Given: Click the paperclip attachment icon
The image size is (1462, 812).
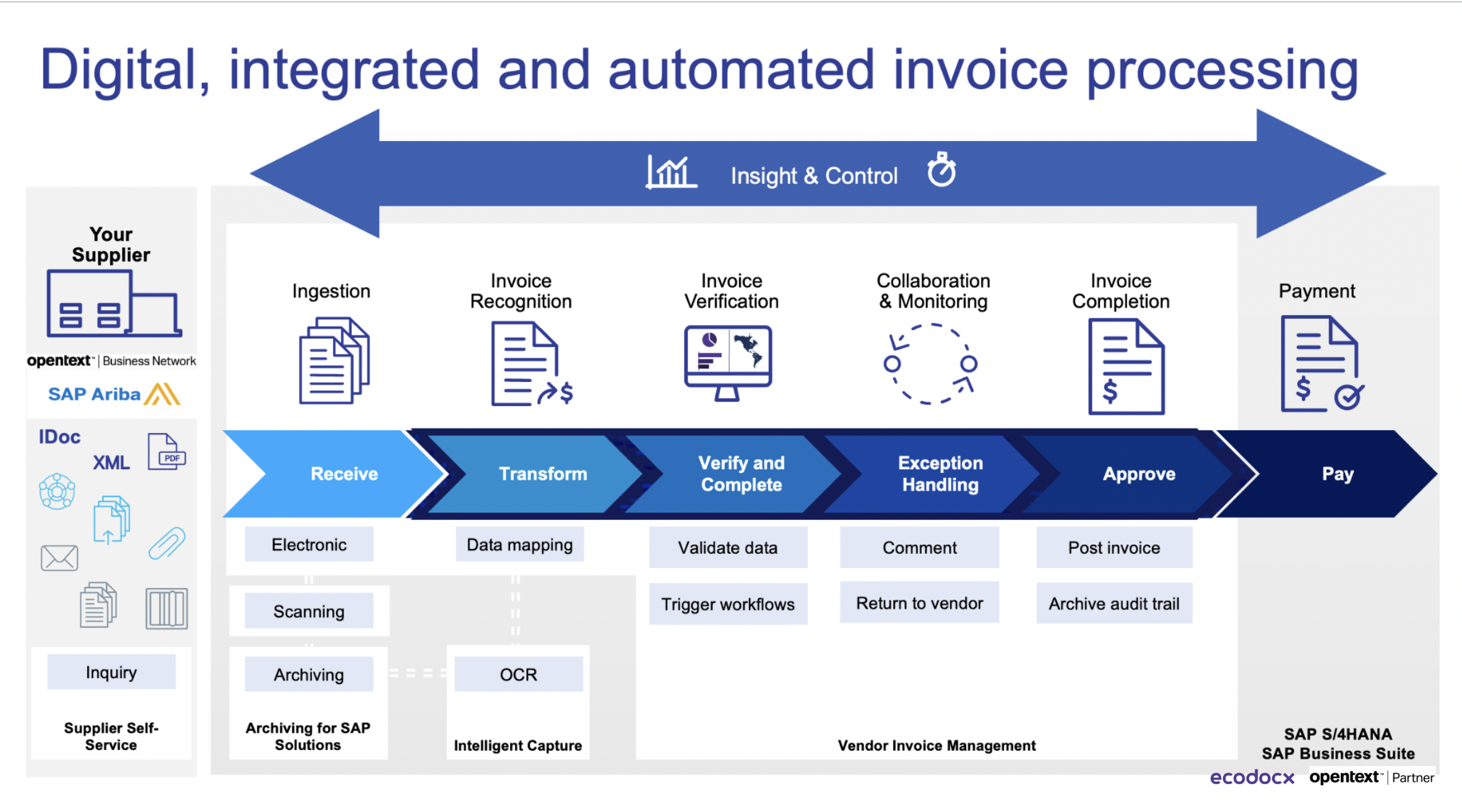Looking at the screenshot, I should [167, 543].
